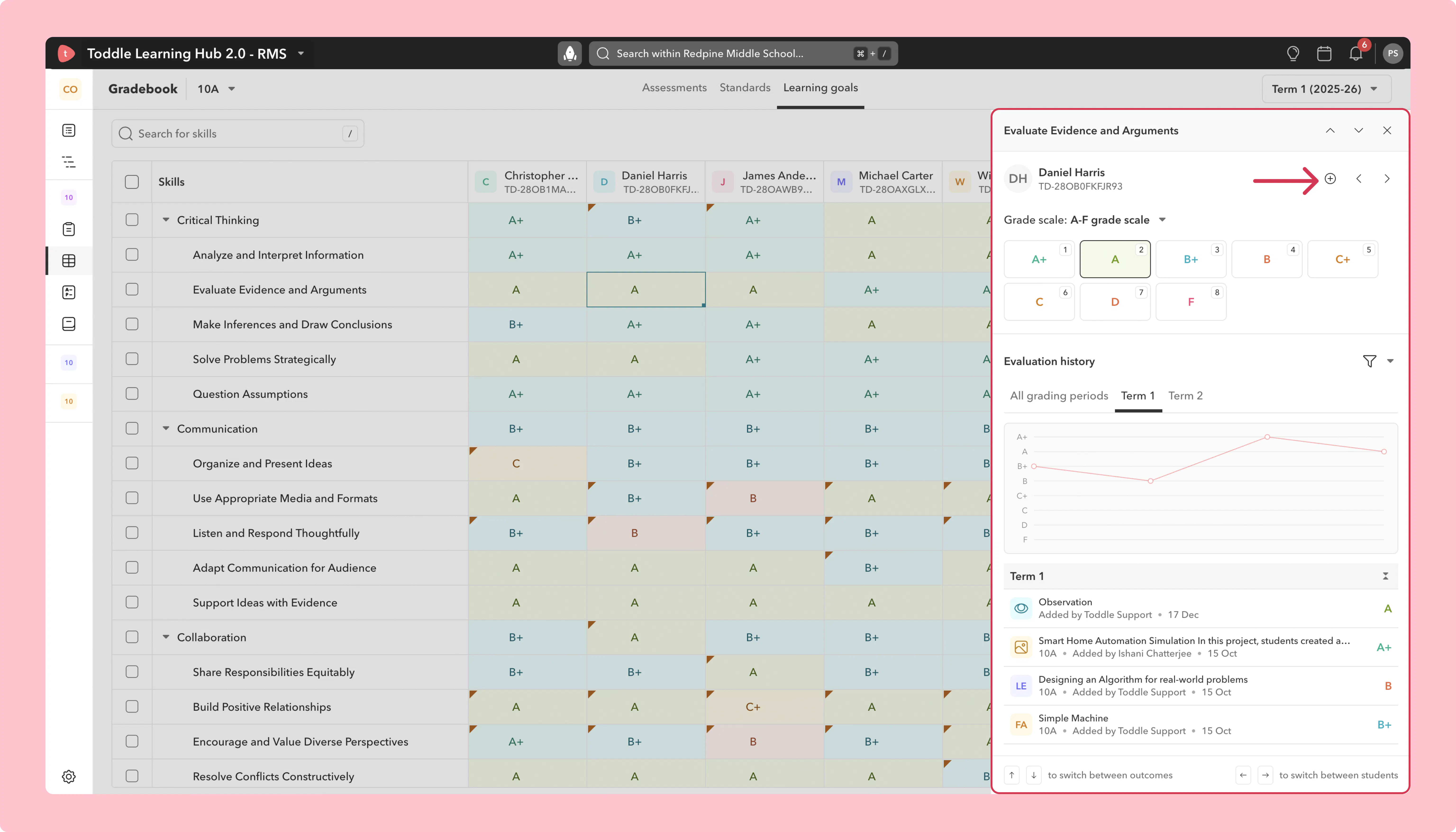1456x832 pixels.
Task: Collapse the Collaboration group
Action: (166, 637)
